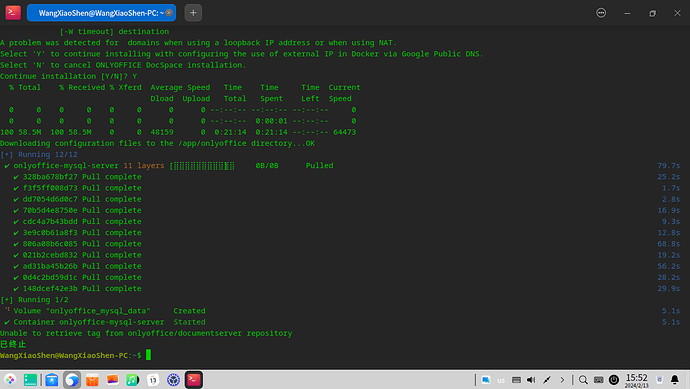Open volume control in the tray

tap(531, 380)
